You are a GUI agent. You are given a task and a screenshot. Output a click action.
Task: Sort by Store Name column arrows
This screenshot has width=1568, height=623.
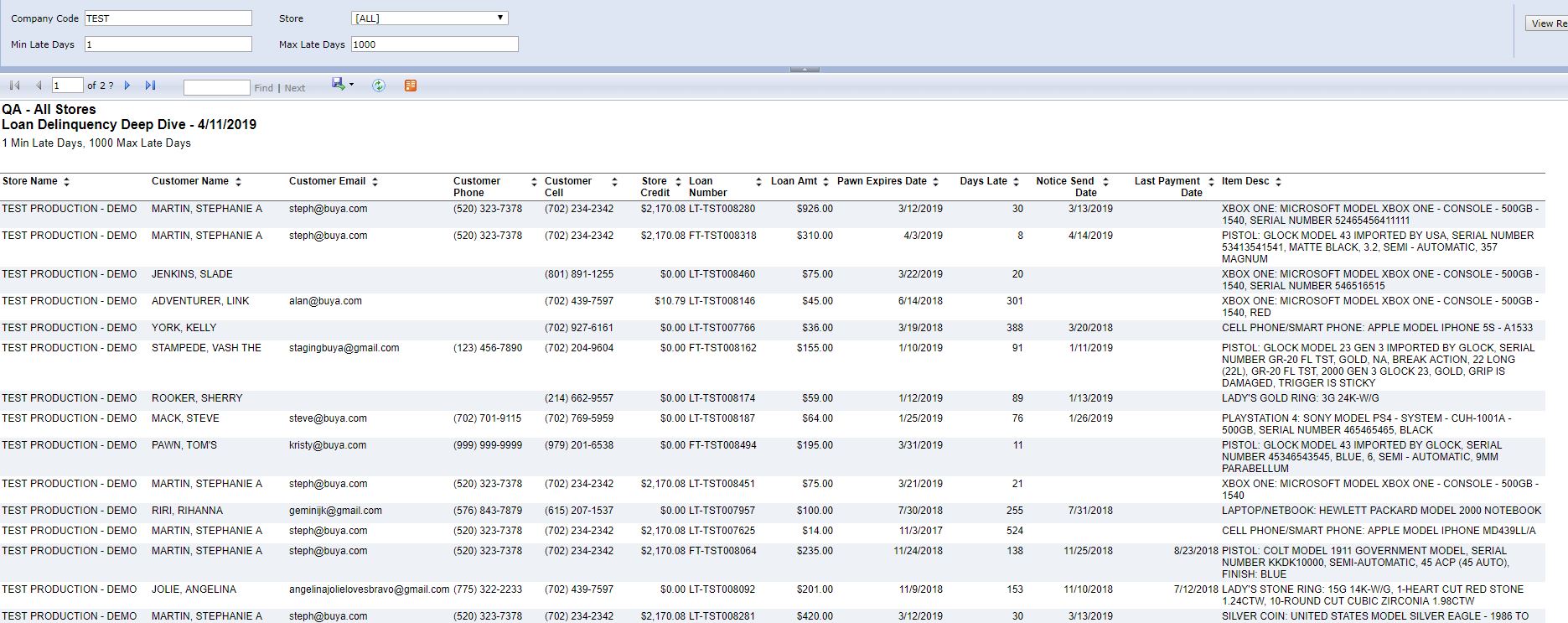pyautogui.click(x=67, y=182)
